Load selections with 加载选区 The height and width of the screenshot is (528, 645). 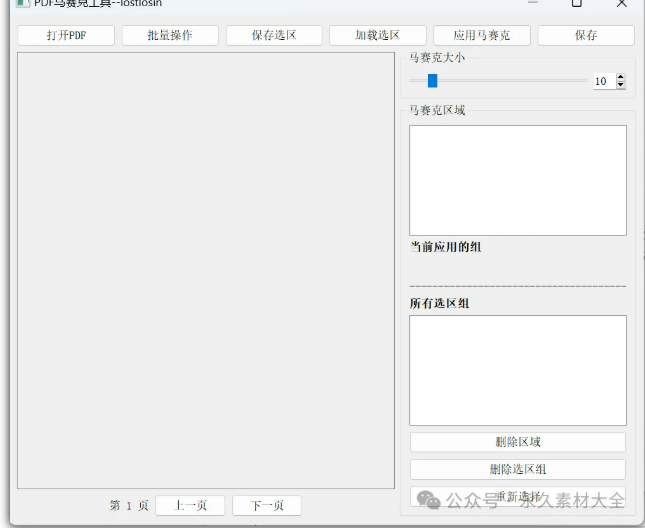[377, 35]
